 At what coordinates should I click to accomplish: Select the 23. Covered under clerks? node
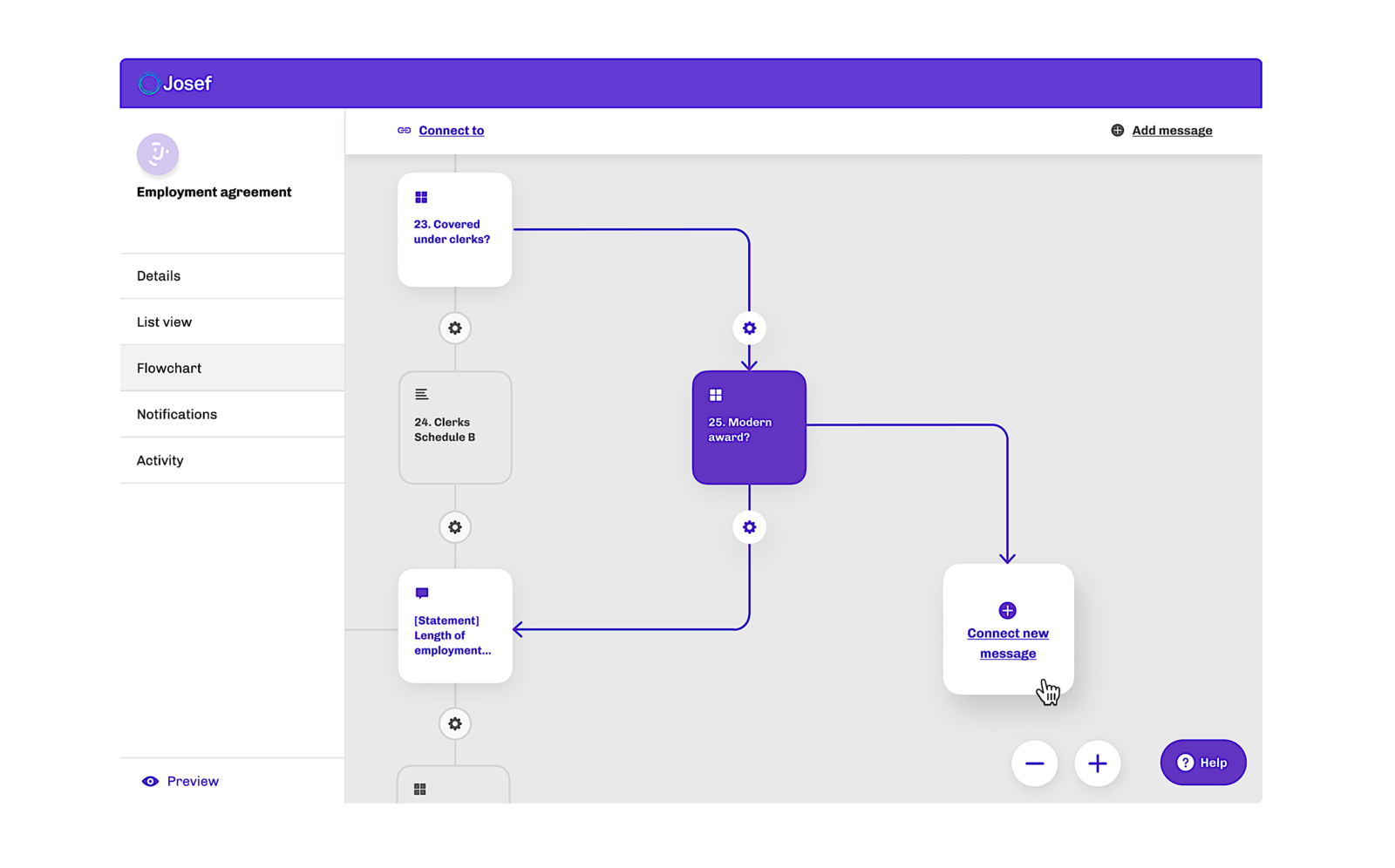tap(455, 230)
